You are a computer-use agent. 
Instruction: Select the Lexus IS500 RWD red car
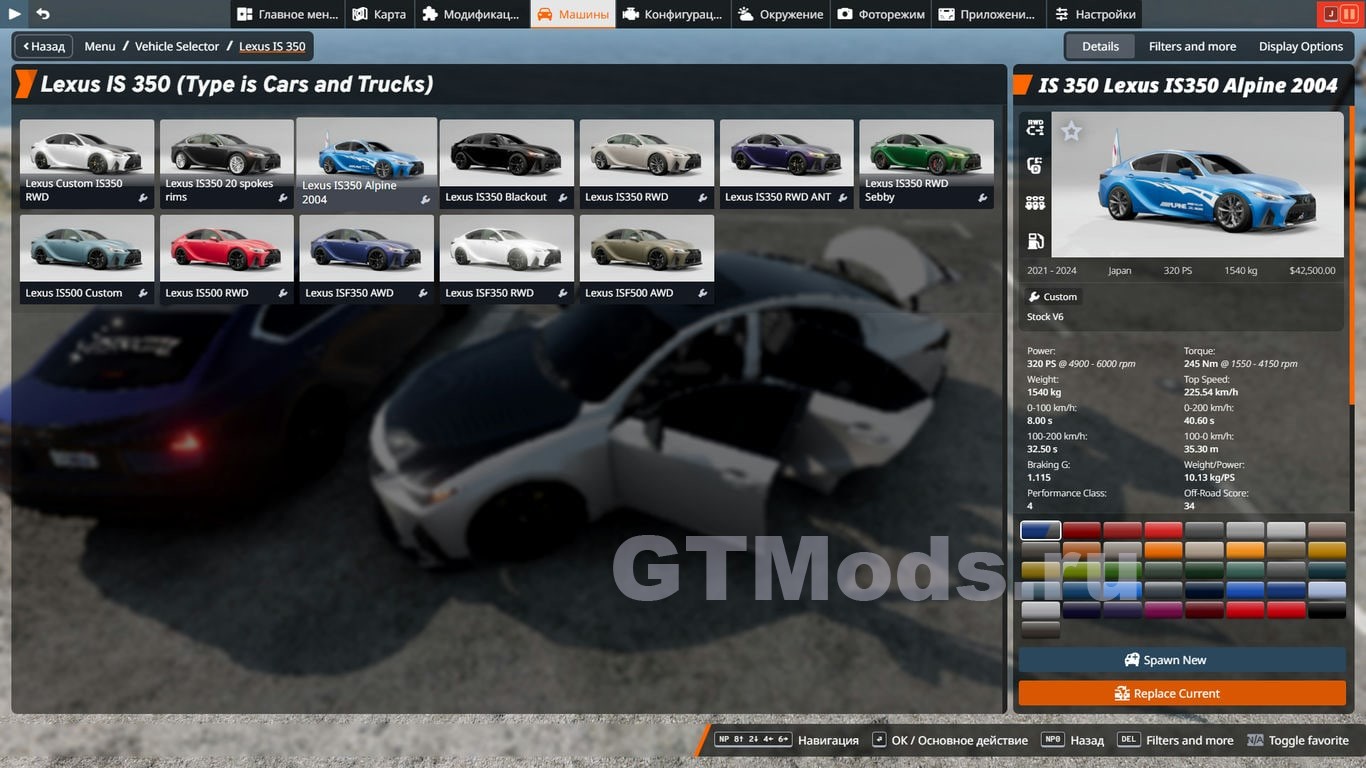coord(226,258)
